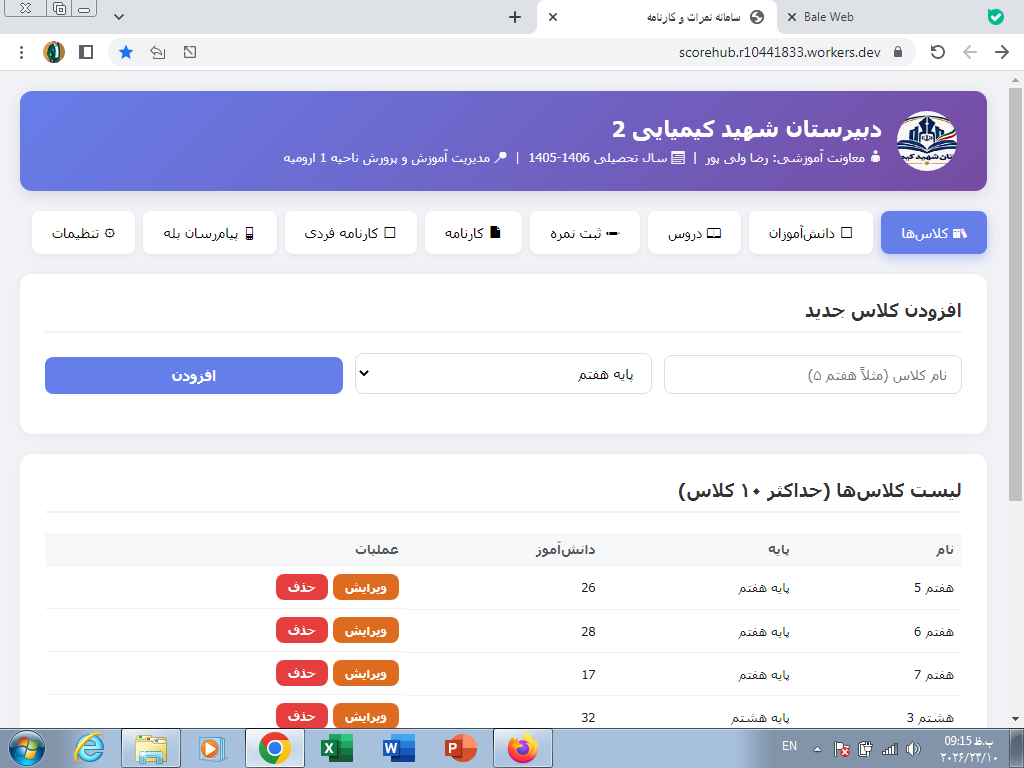
Task: Edit the class هفتم 7
Action: pos(366,673)
